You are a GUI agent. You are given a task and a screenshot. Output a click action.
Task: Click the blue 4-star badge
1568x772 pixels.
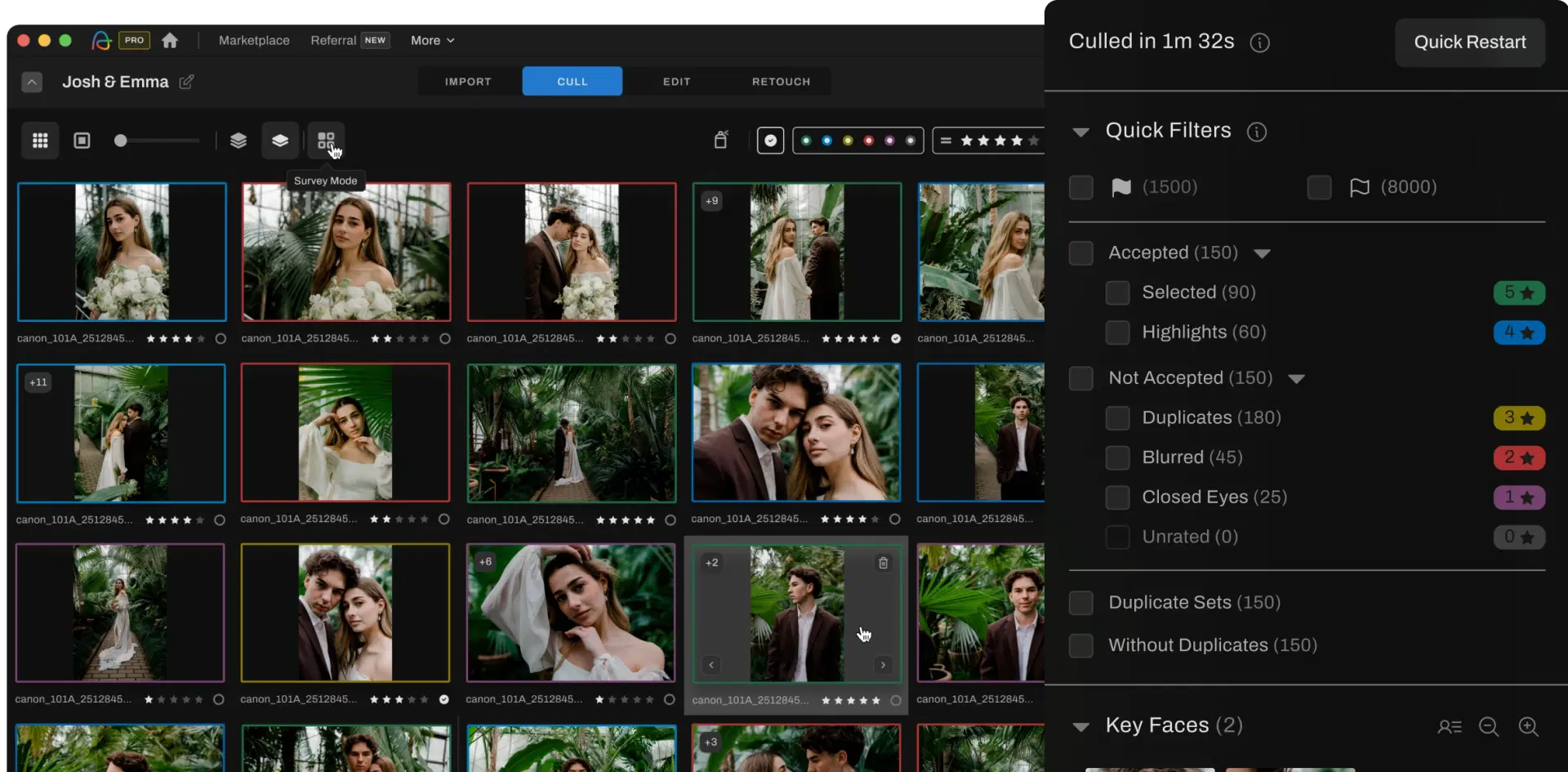point(1519,332)
